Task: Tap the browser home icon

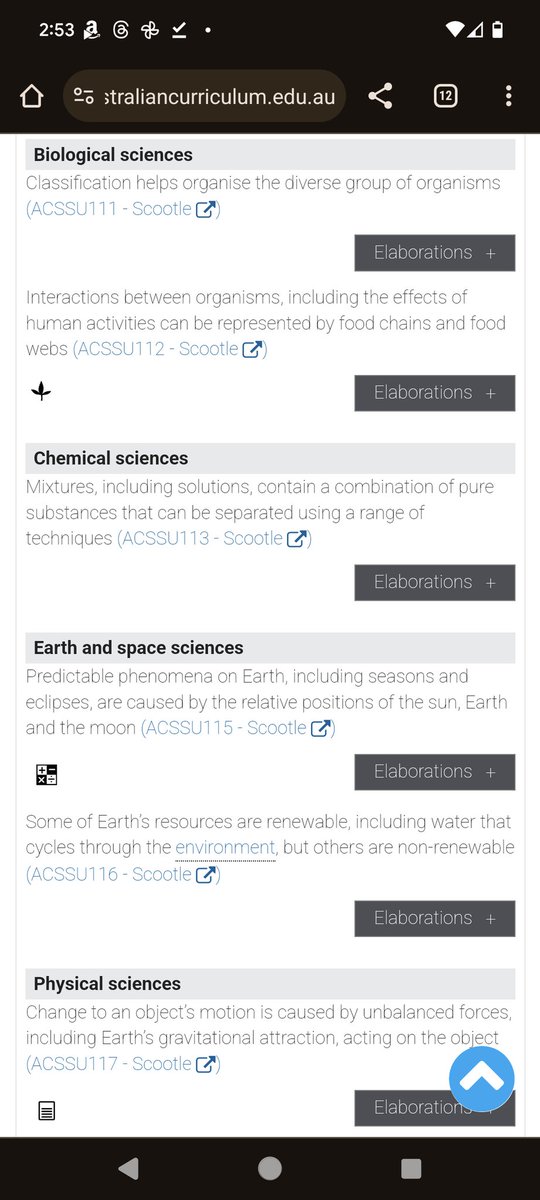Action: click(32, 96)
